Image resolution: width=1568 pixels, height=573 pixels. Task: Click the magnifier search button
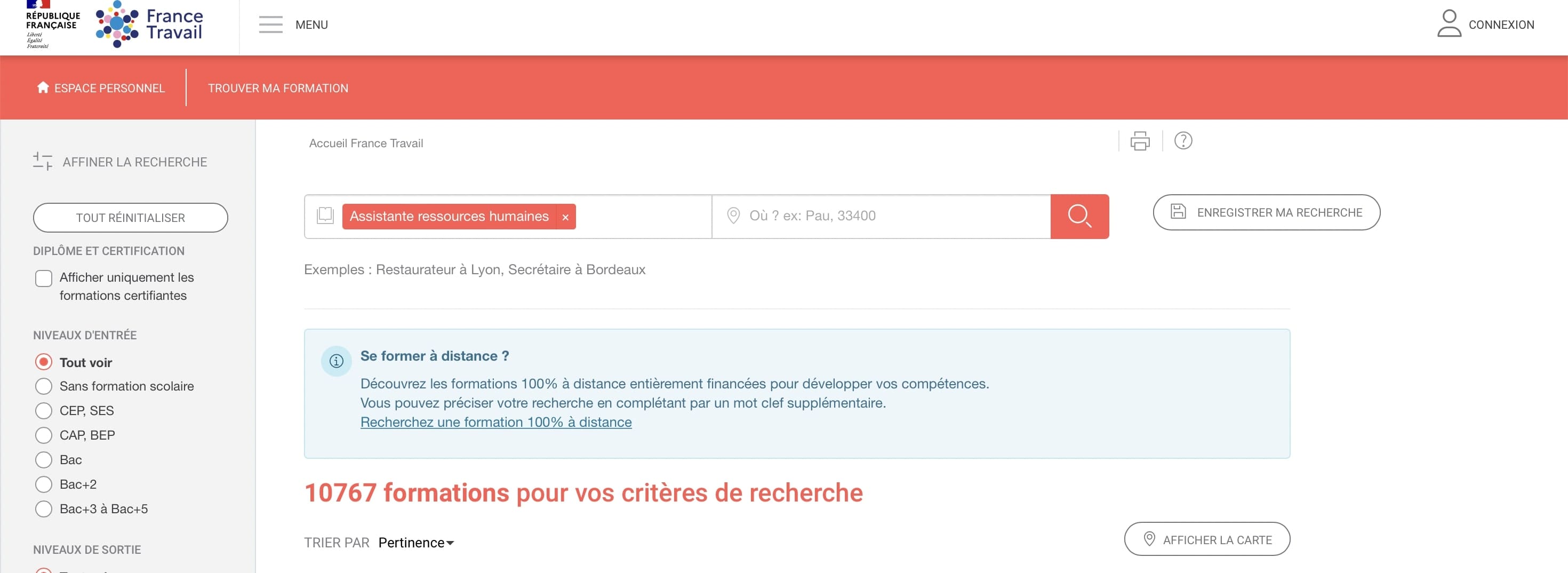pyautogui.click(x=1079, y=216)
